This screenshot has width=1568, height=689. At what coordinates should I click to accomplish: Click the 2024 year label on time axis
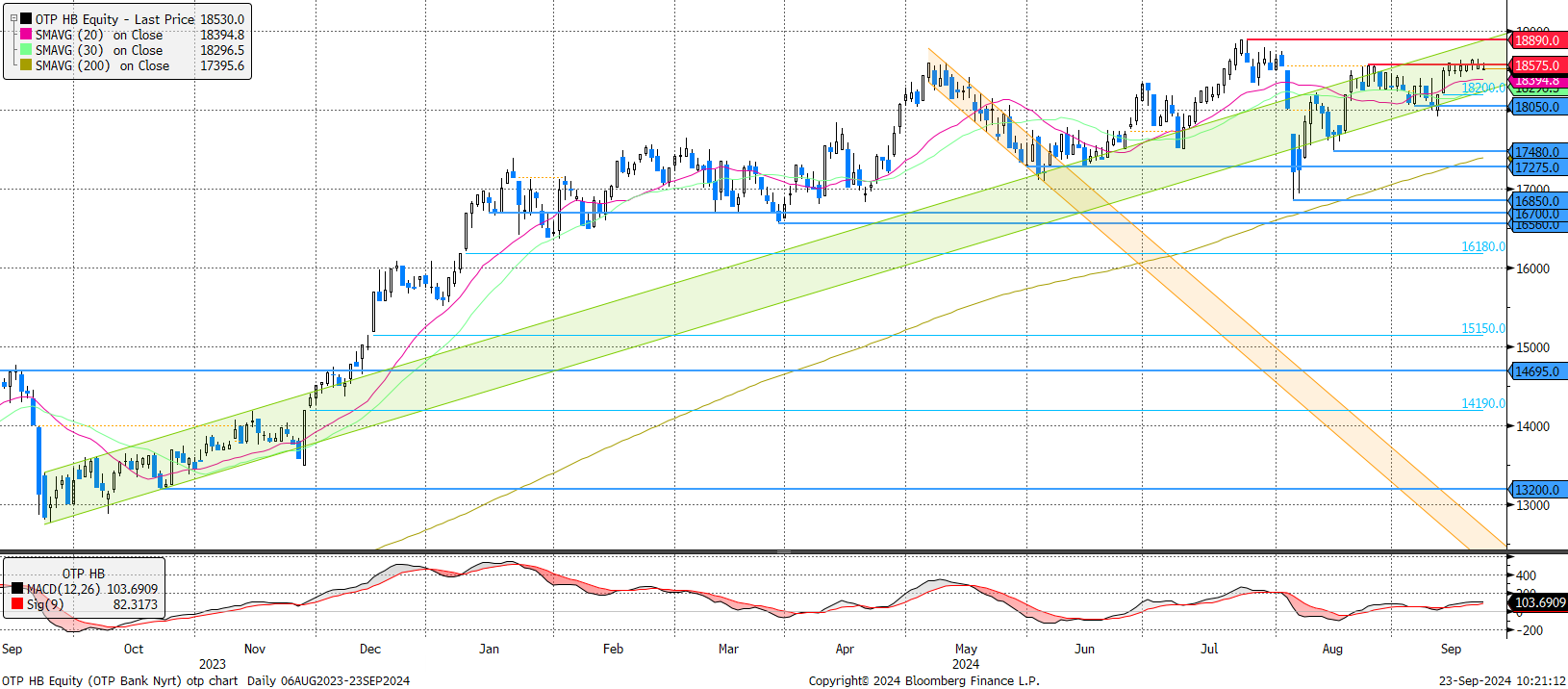(x=966, y=664)
